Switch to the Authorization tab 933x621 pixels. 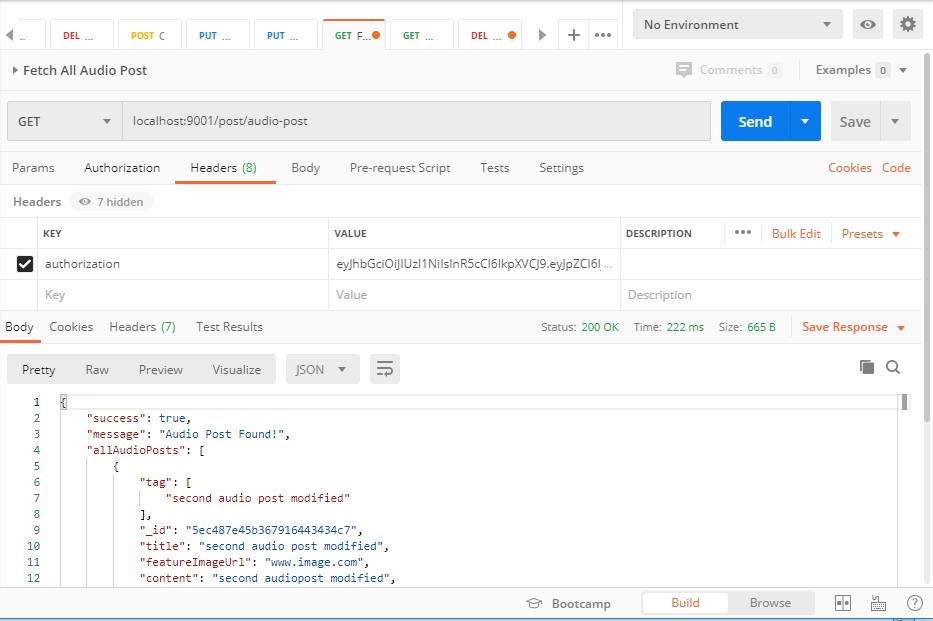pos(122,168)
